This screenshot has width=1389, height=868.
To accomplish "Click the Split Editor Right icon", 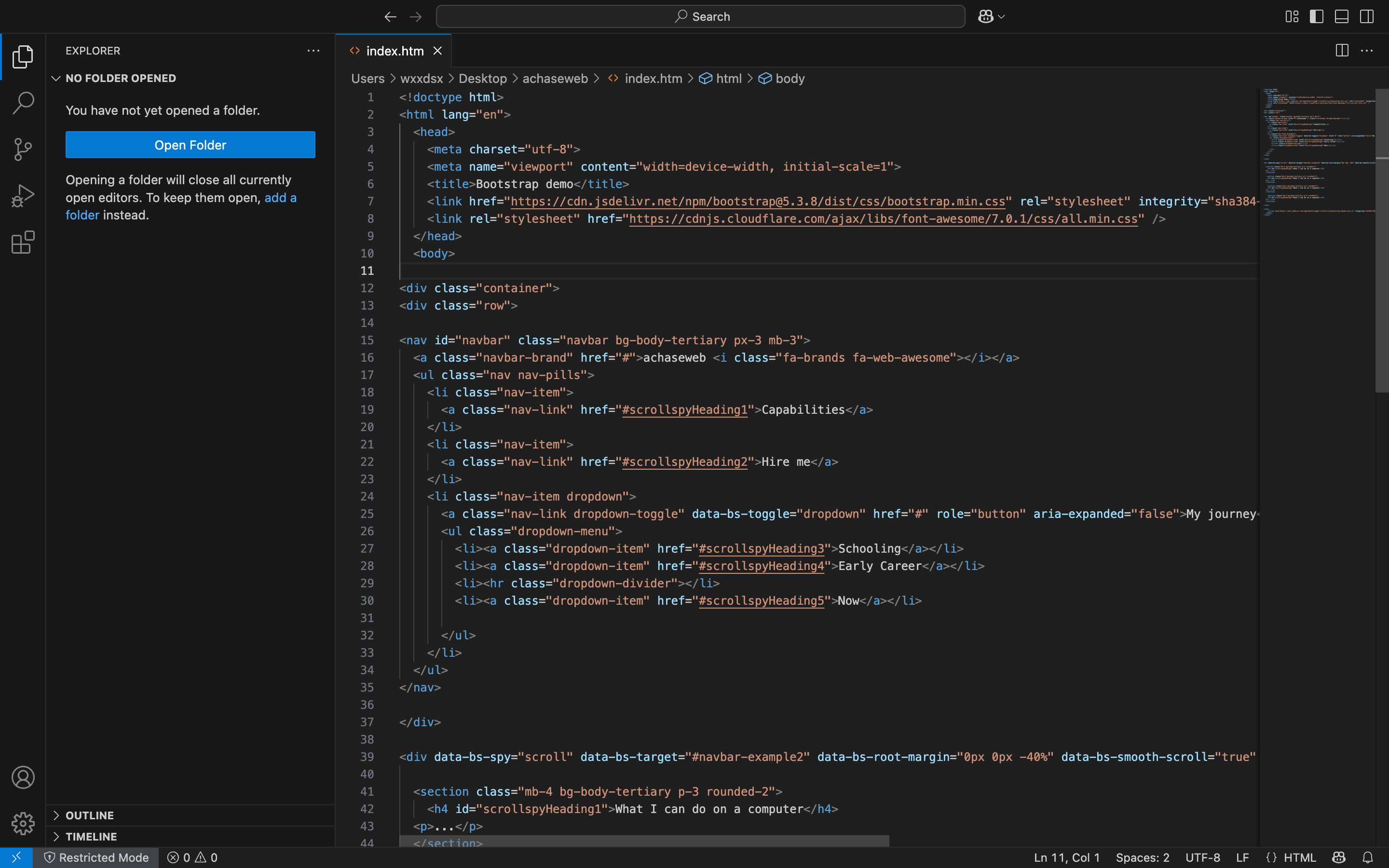I will tap(1341, 51).
